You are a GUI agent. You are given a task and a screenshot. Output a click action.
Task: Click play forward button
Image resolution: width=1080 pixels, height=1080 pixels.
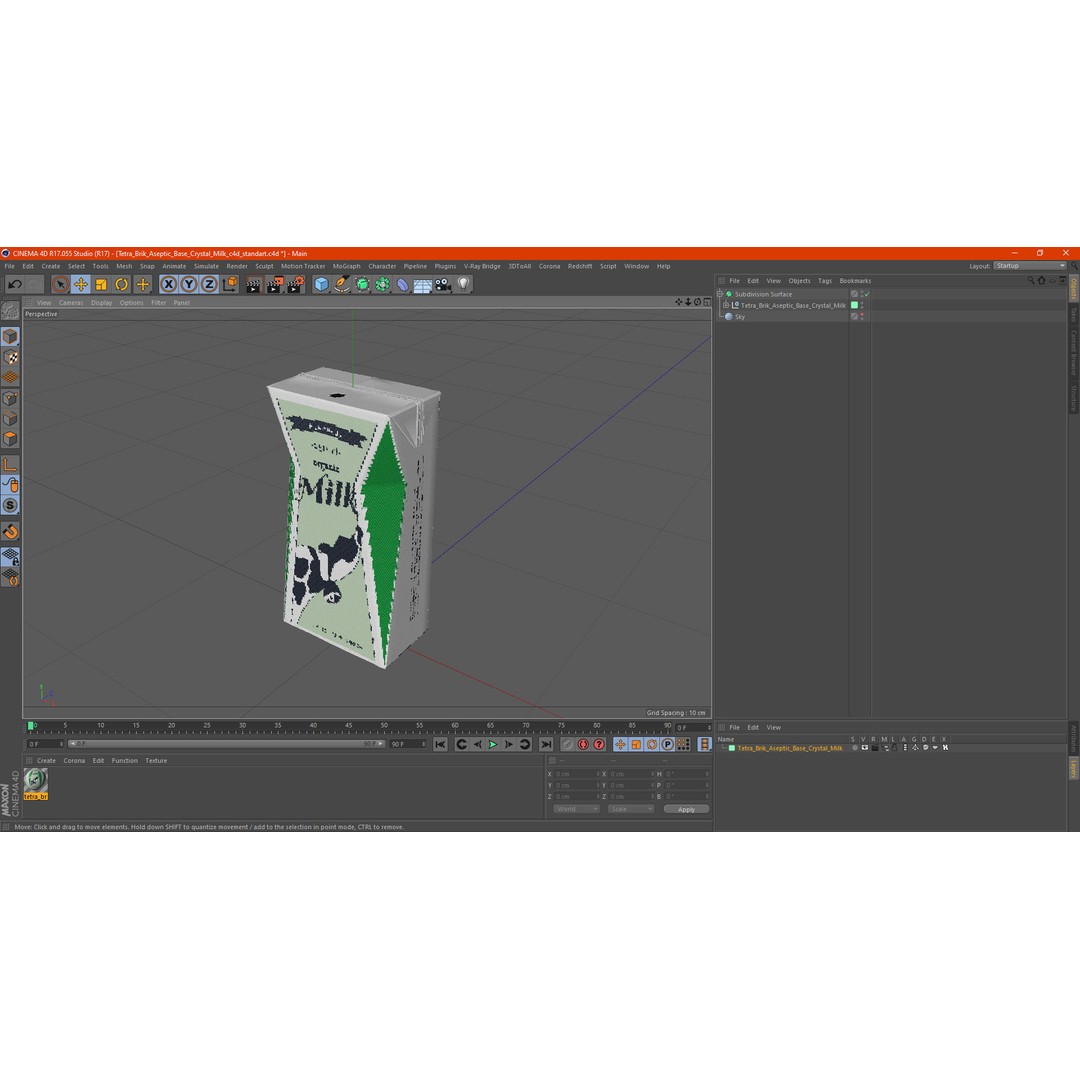pyautogui.click(x=492, y=744)
